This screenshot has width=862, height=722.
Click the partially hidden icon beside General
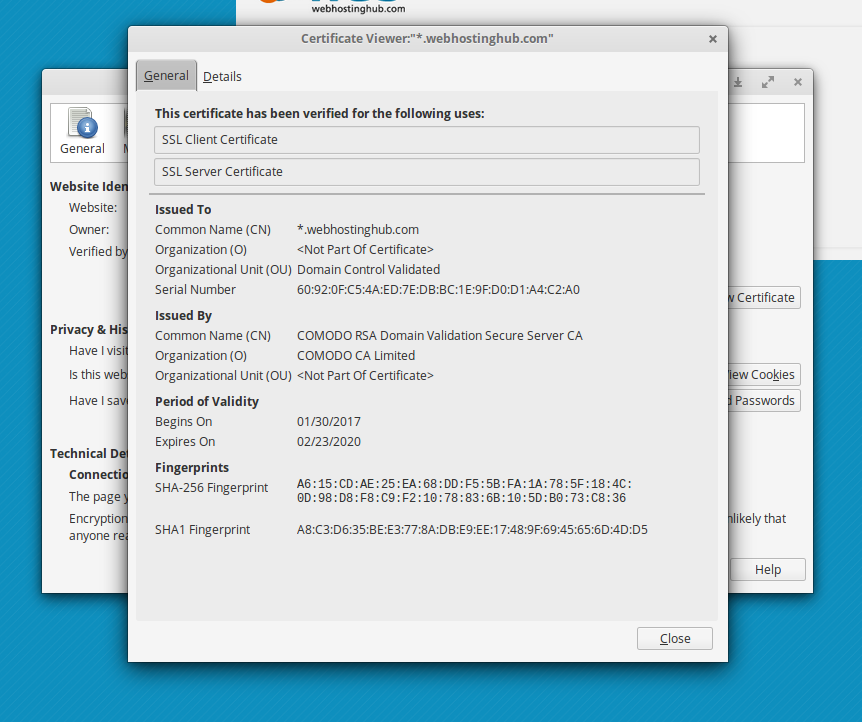pyautogui.click(x=126, y=125)
